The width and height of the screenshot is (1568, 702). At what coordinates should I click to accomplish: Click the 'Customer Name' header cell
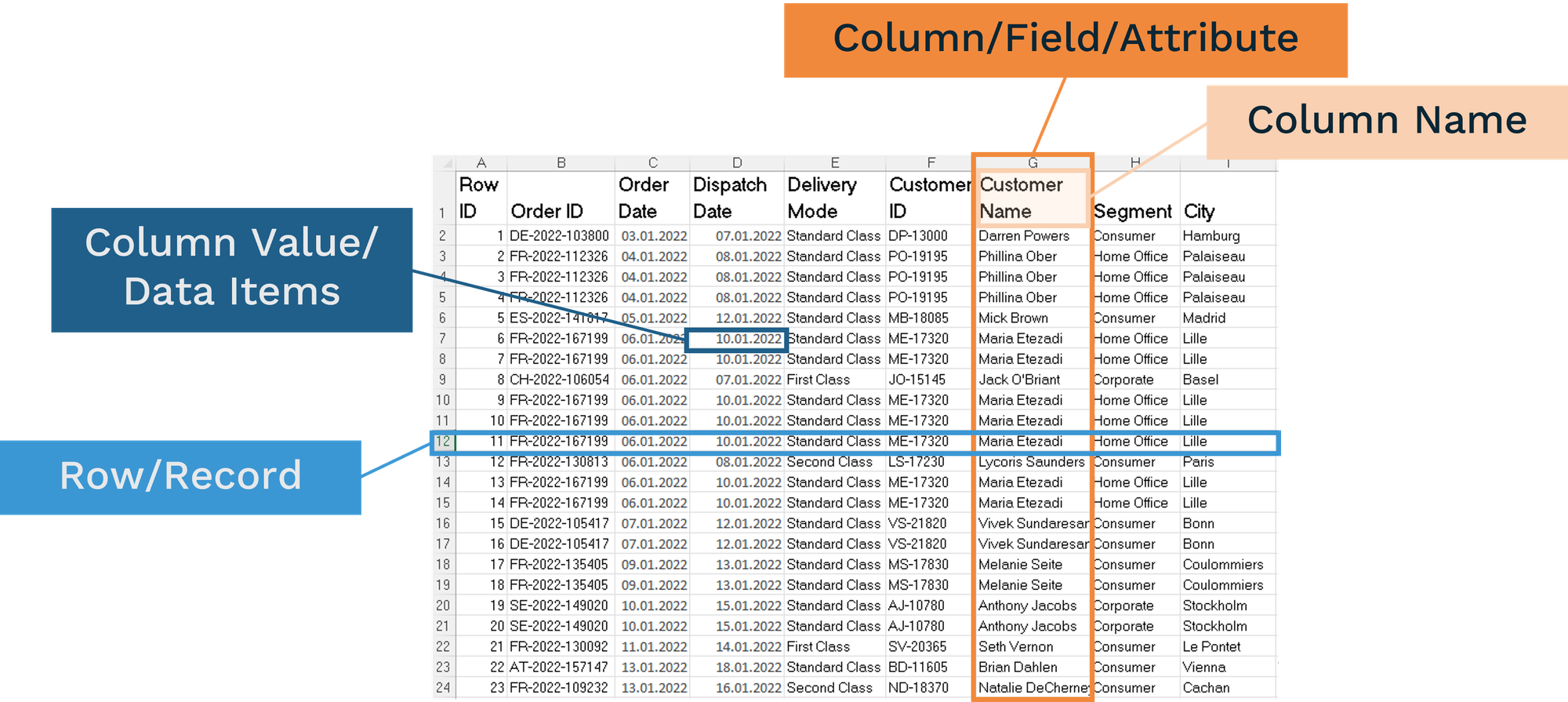(1033, 198)
